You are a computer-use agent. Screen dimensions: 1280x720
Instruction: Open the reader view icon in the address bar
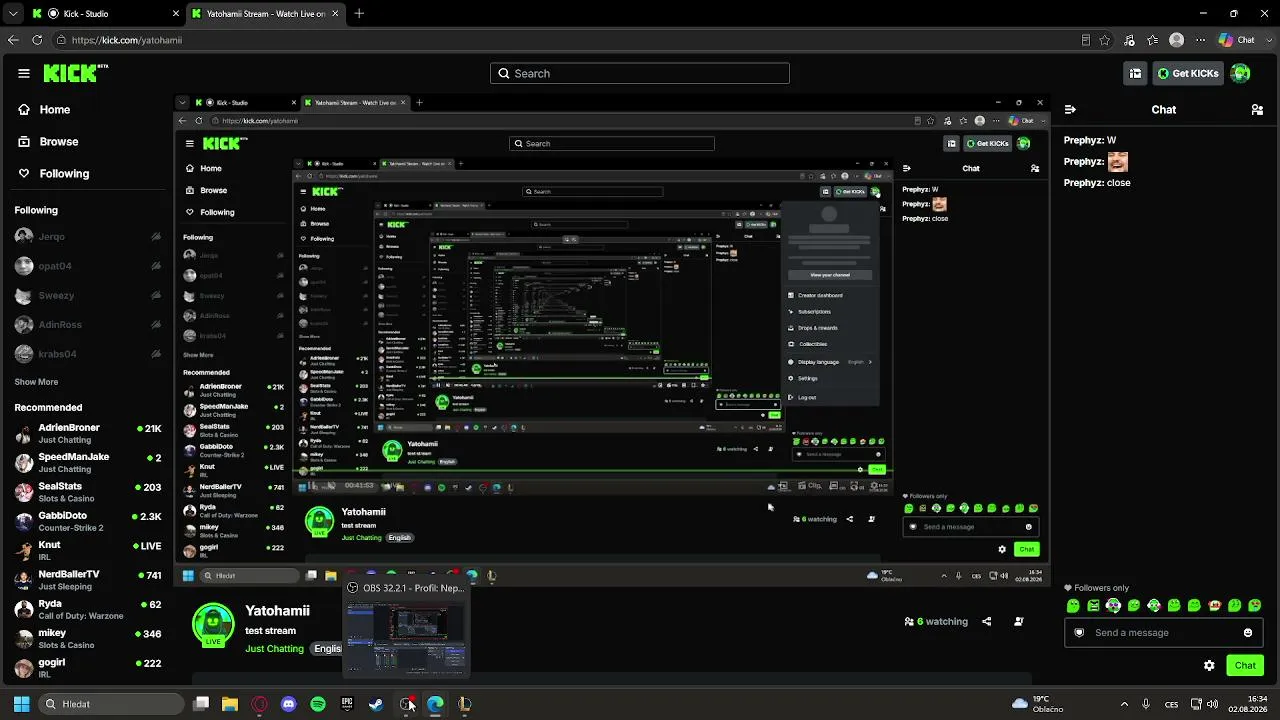tap(1086, 40)
